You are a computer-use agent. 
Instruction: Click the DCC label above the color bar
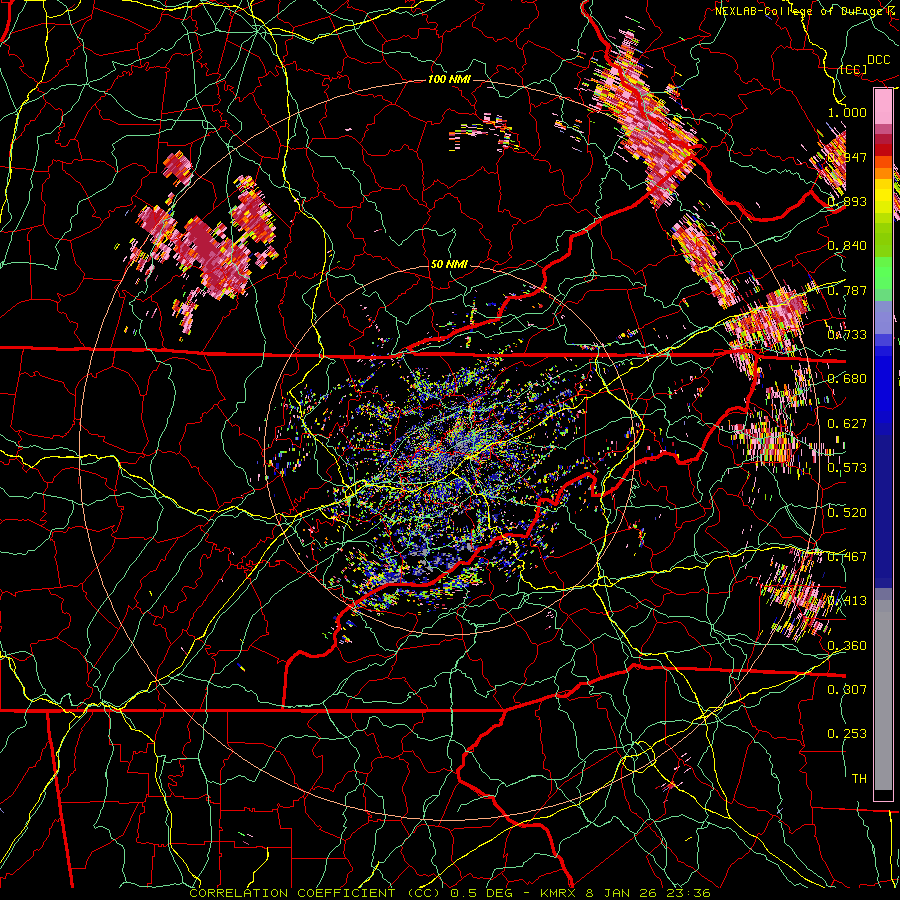(879, 60)
